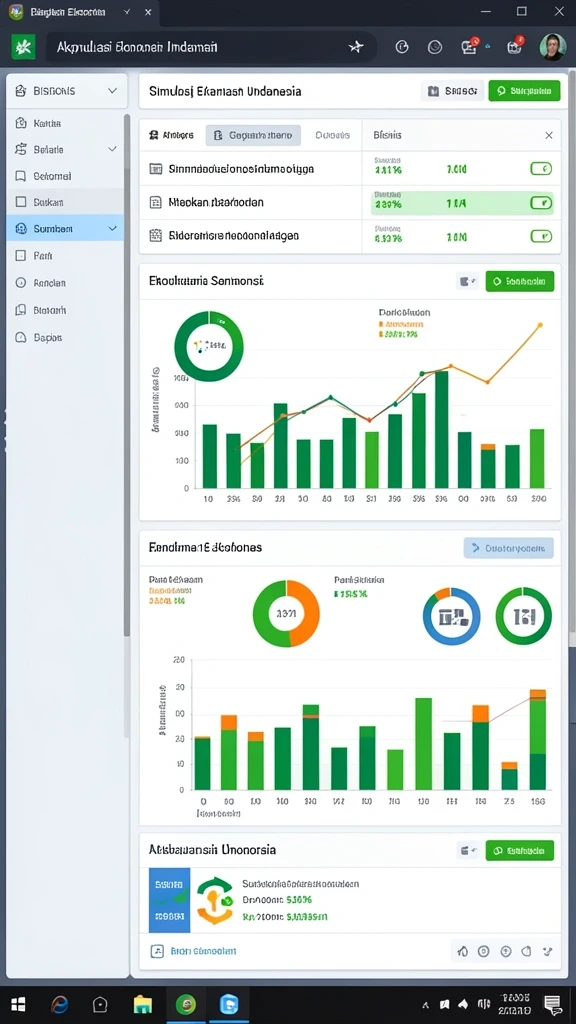Expand the BISHORIS dropdown in sidebar
576x1024 pixels.
tap(112, 91)
